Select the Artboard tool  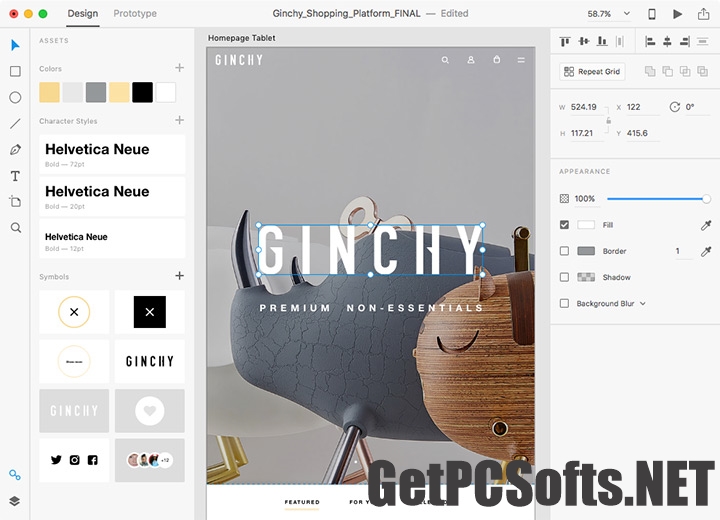[15, 202]
